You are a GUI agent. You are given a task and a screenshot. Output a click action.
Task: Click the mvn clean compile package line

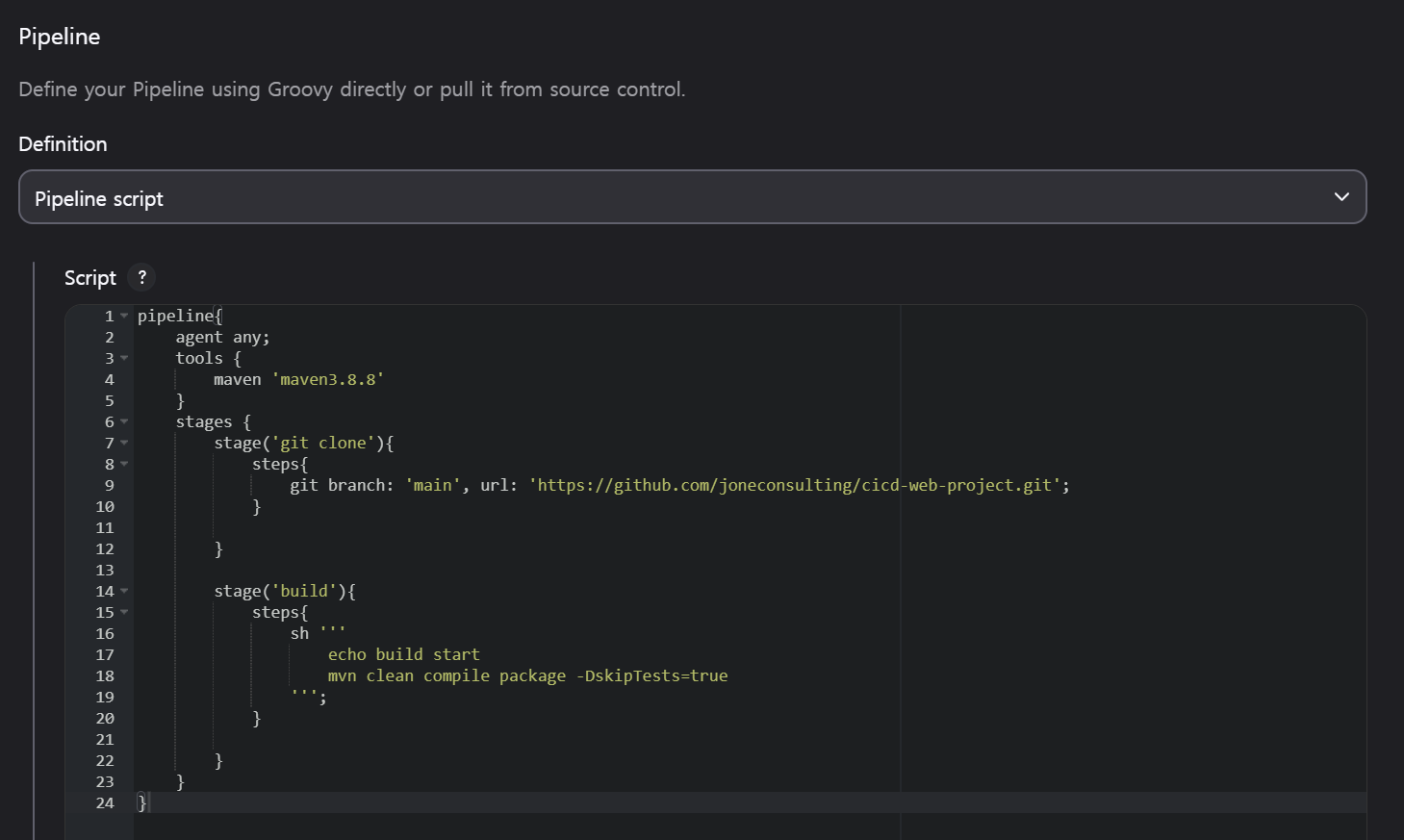coord(527,675)
